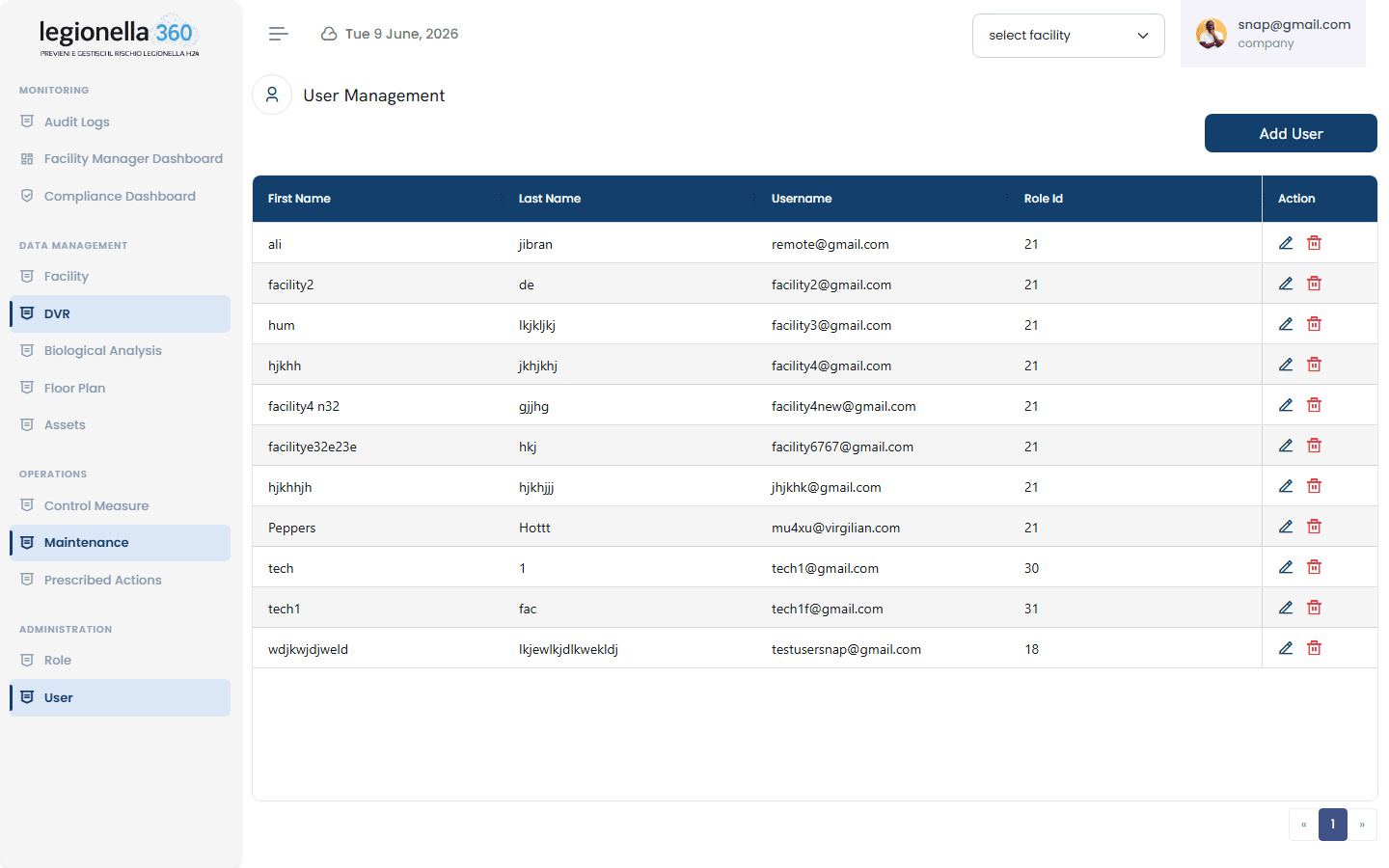Edit user facility2 with pencil icon
Image resolution: width=1389 pixels, height=868 pixels.
tap(1286, 284)
